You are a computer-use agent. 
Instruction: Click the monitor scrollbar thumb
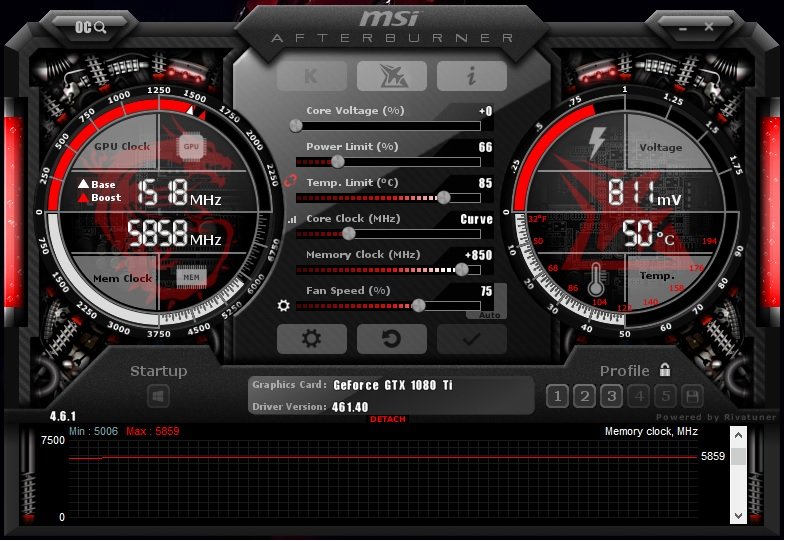pos(738,456)
